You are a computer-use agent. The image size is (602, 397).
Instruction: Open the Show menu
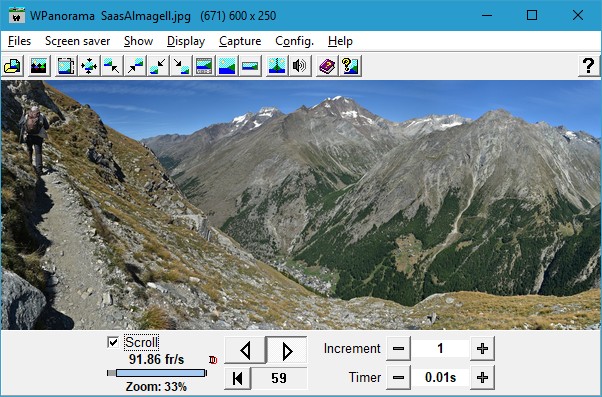139,41
